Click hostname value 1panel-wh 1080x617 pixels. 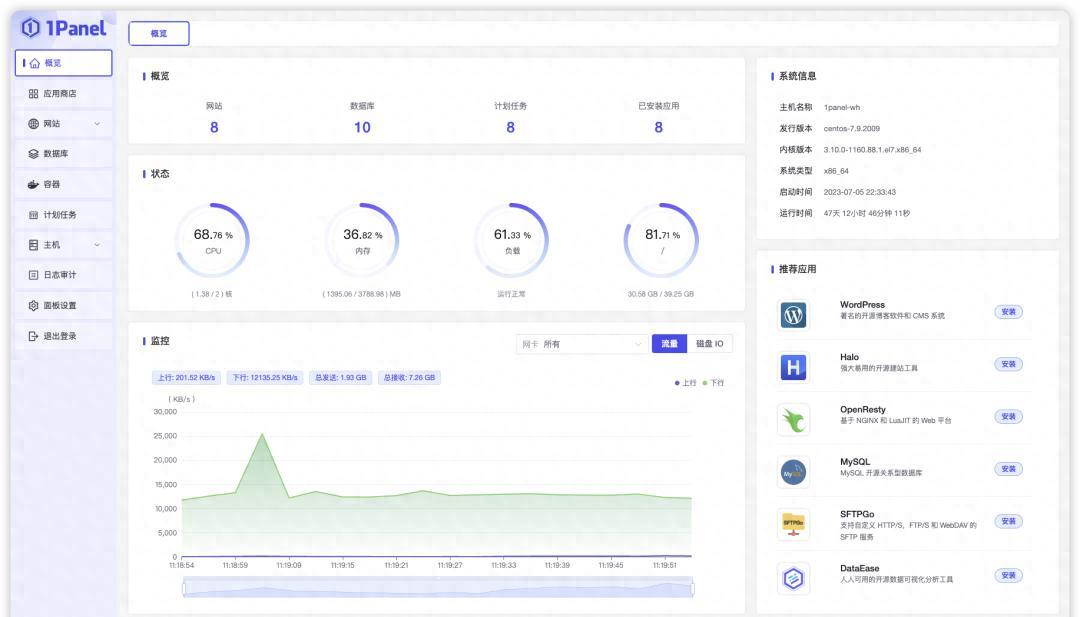(842, 107)
